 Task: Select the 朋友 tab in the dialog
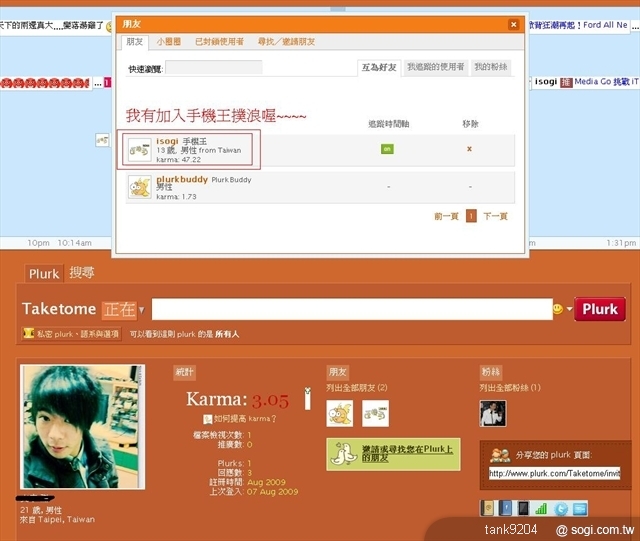pyautogui.click(x=134, y=42)
